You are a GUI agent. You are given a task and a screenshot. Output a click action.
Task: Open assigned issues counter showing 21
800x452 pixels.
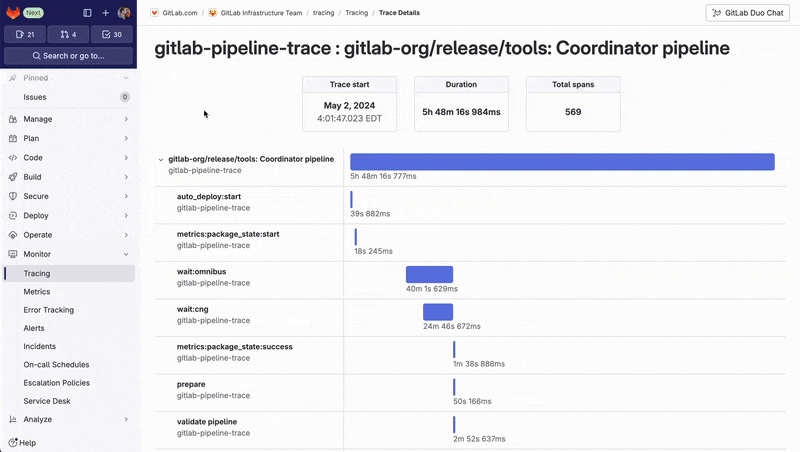coord(25,34)
